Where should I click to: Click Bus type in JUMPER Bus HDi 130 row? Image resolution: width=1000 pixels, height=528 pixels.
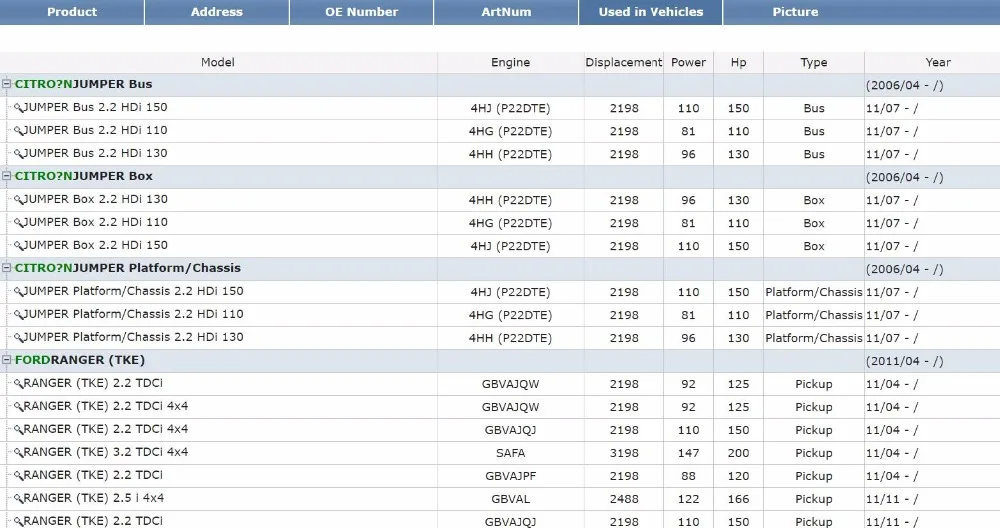pyautogui.click(x=814, y=154)
